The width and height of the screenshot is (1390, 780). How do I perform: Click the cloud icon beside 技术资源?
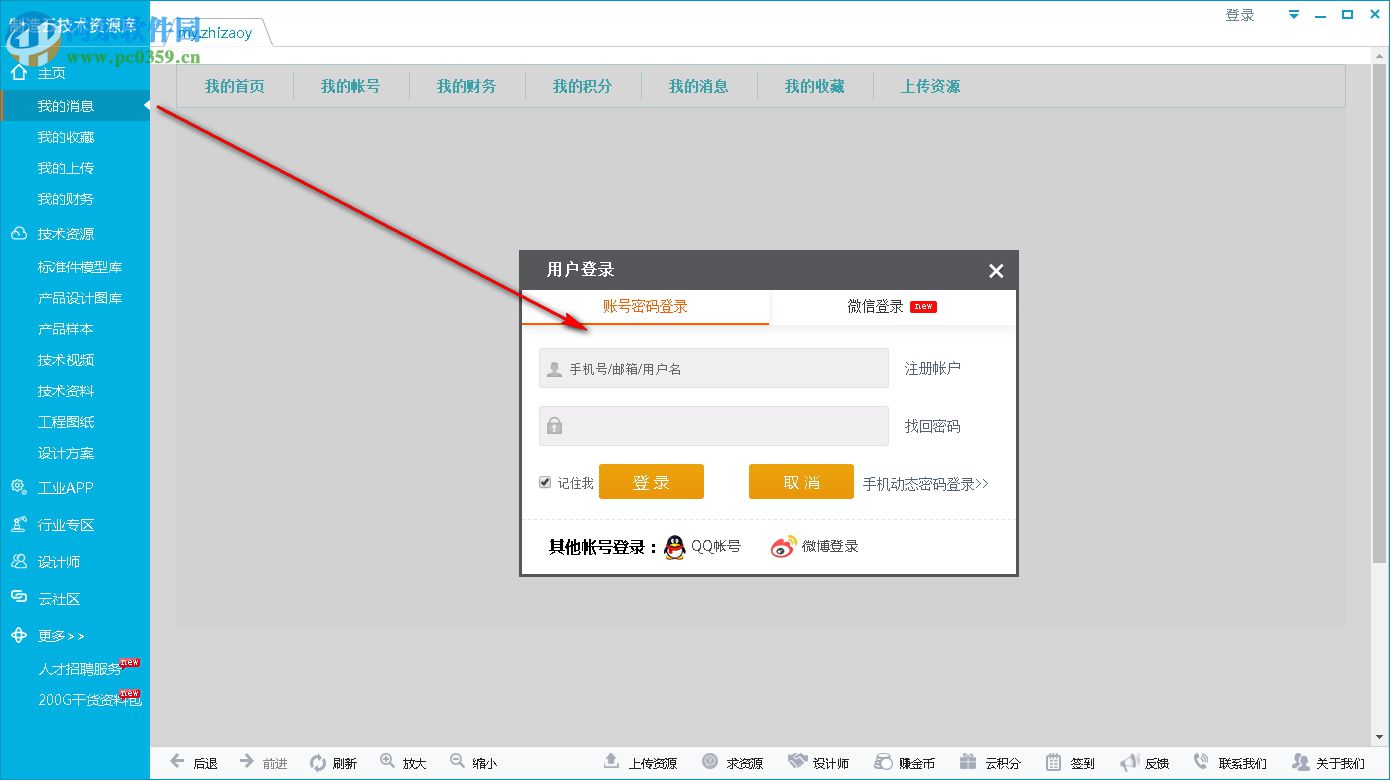[19, 234]
